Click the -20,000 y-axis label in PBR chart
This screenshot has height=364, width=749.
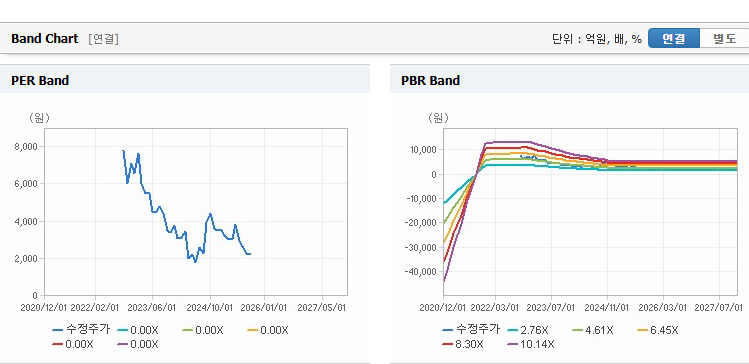pos(422,223)
